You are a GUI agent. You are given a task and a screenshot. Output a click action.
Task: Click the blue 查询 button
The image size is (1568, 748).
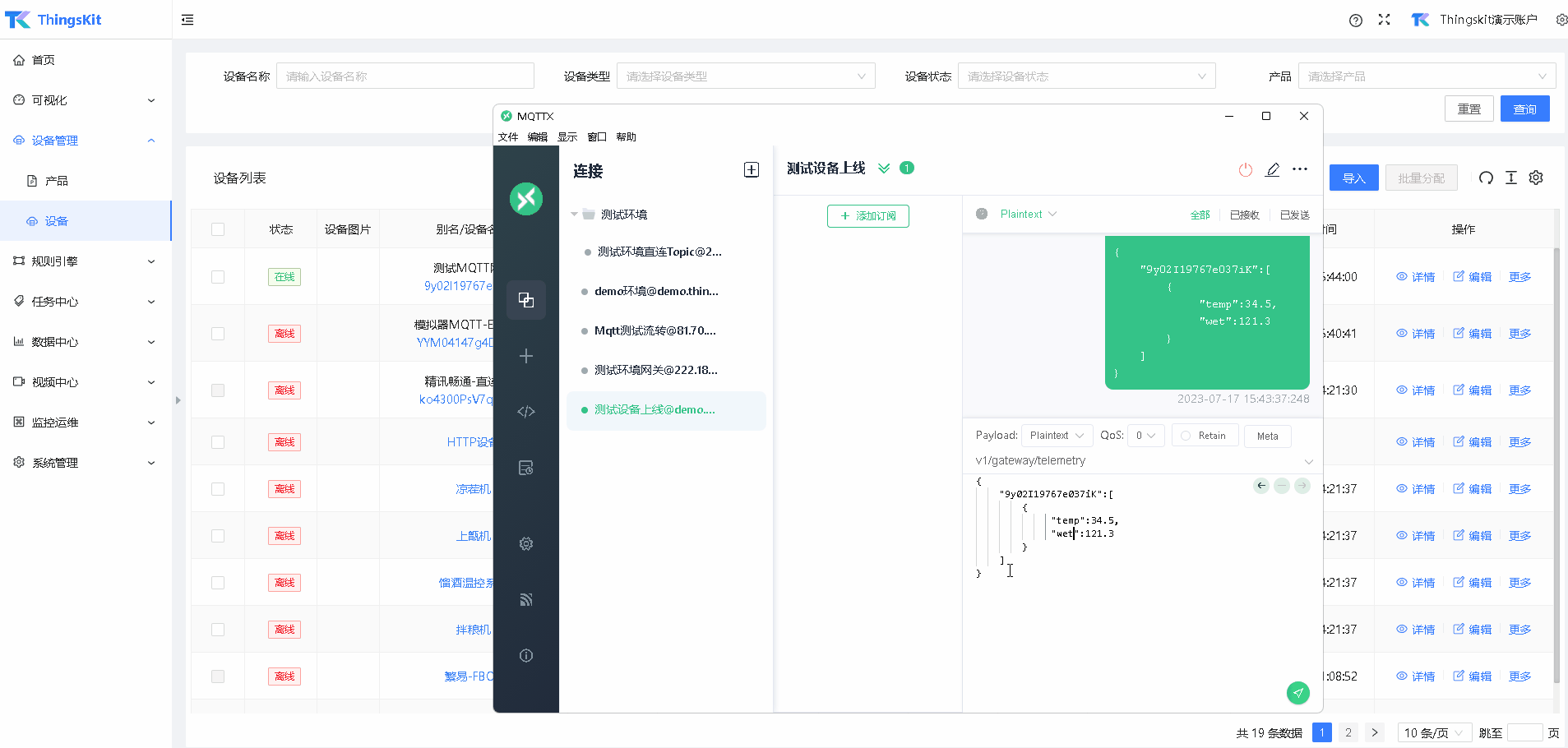click(1524, 109)
